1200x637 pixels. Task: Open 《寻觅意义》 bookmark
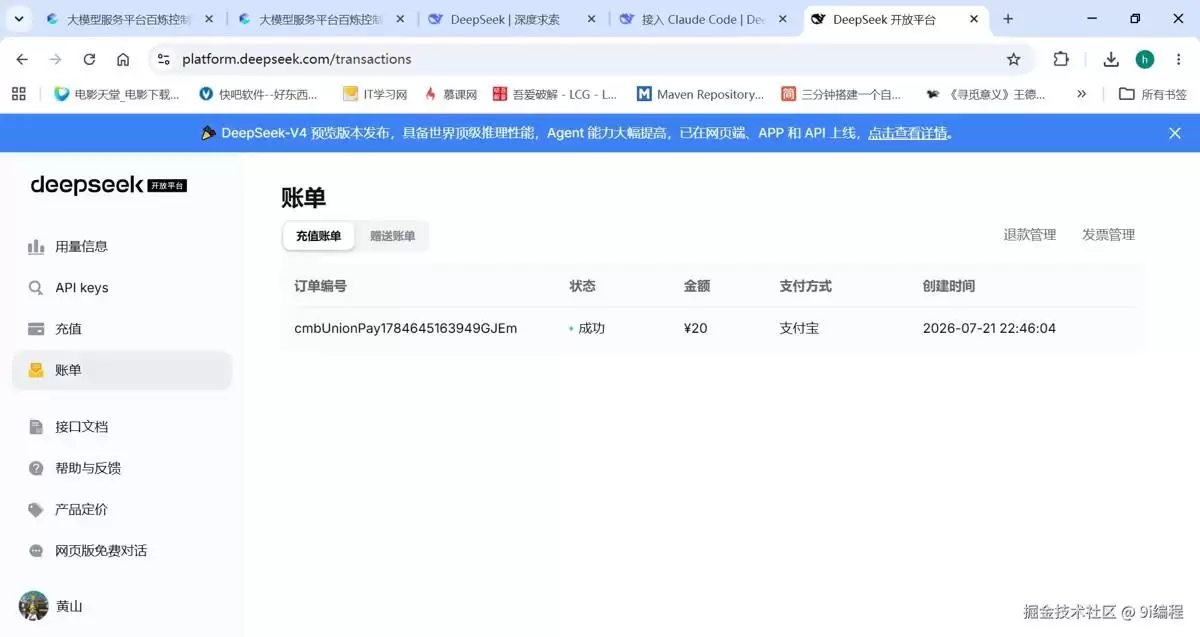986,94
